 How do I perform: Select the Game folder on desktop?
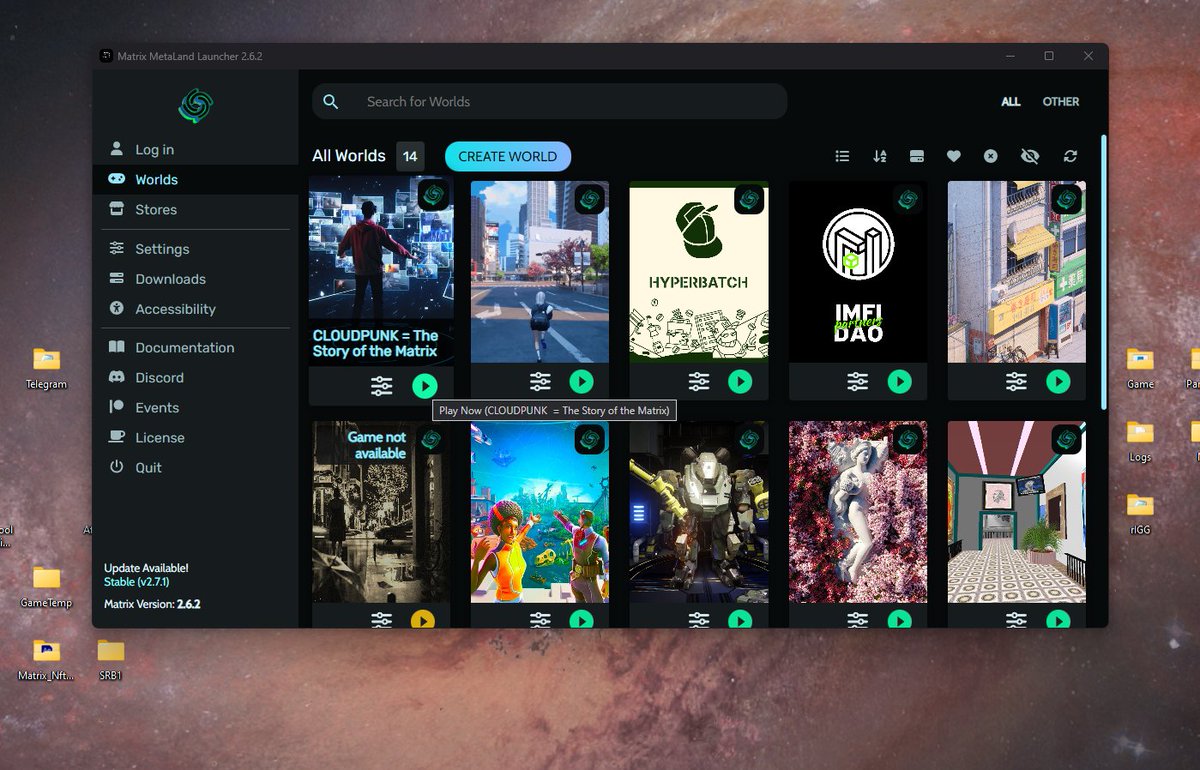1140,368
